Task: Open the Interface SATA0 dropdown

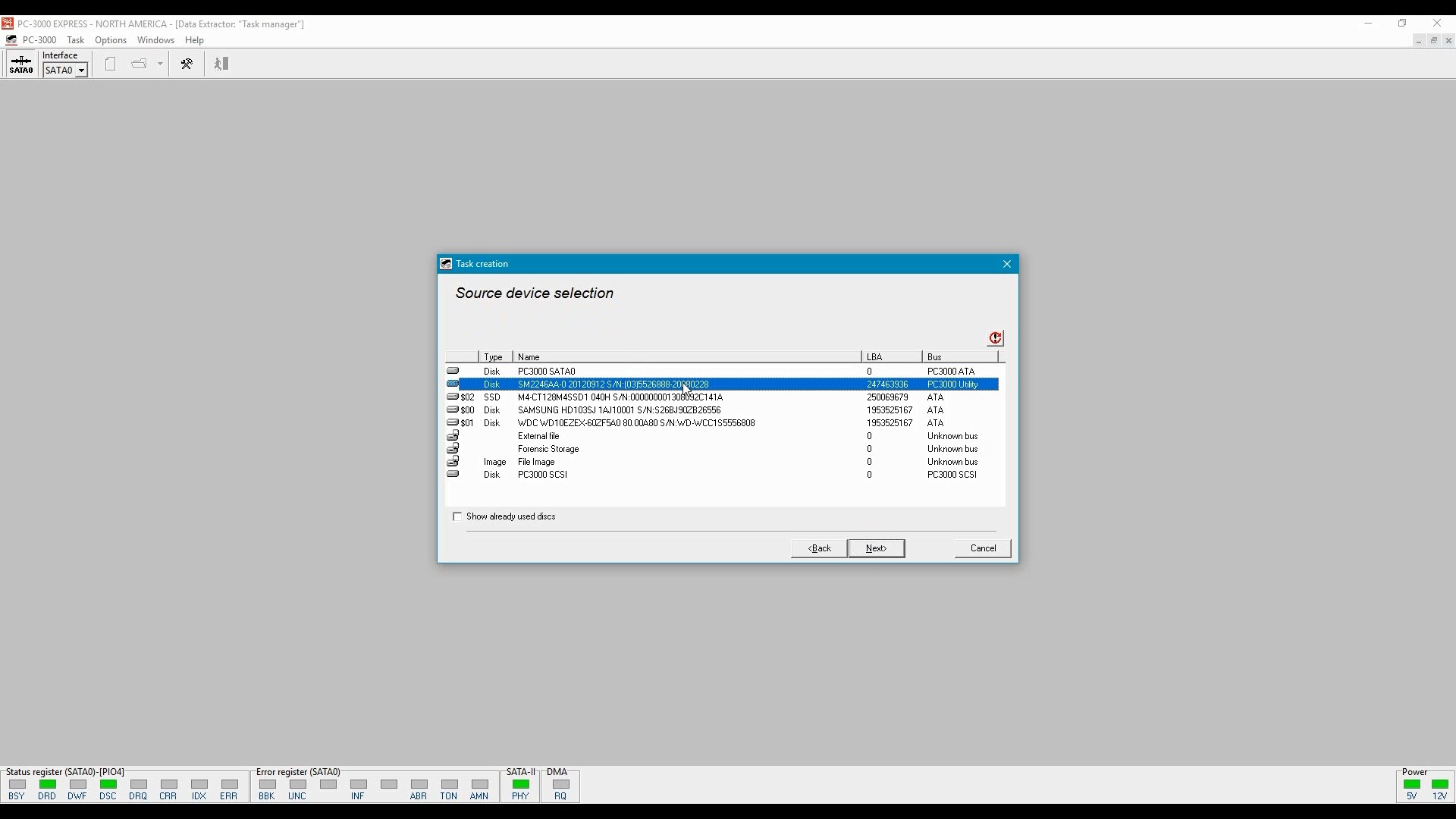Action: coord(80,71)
